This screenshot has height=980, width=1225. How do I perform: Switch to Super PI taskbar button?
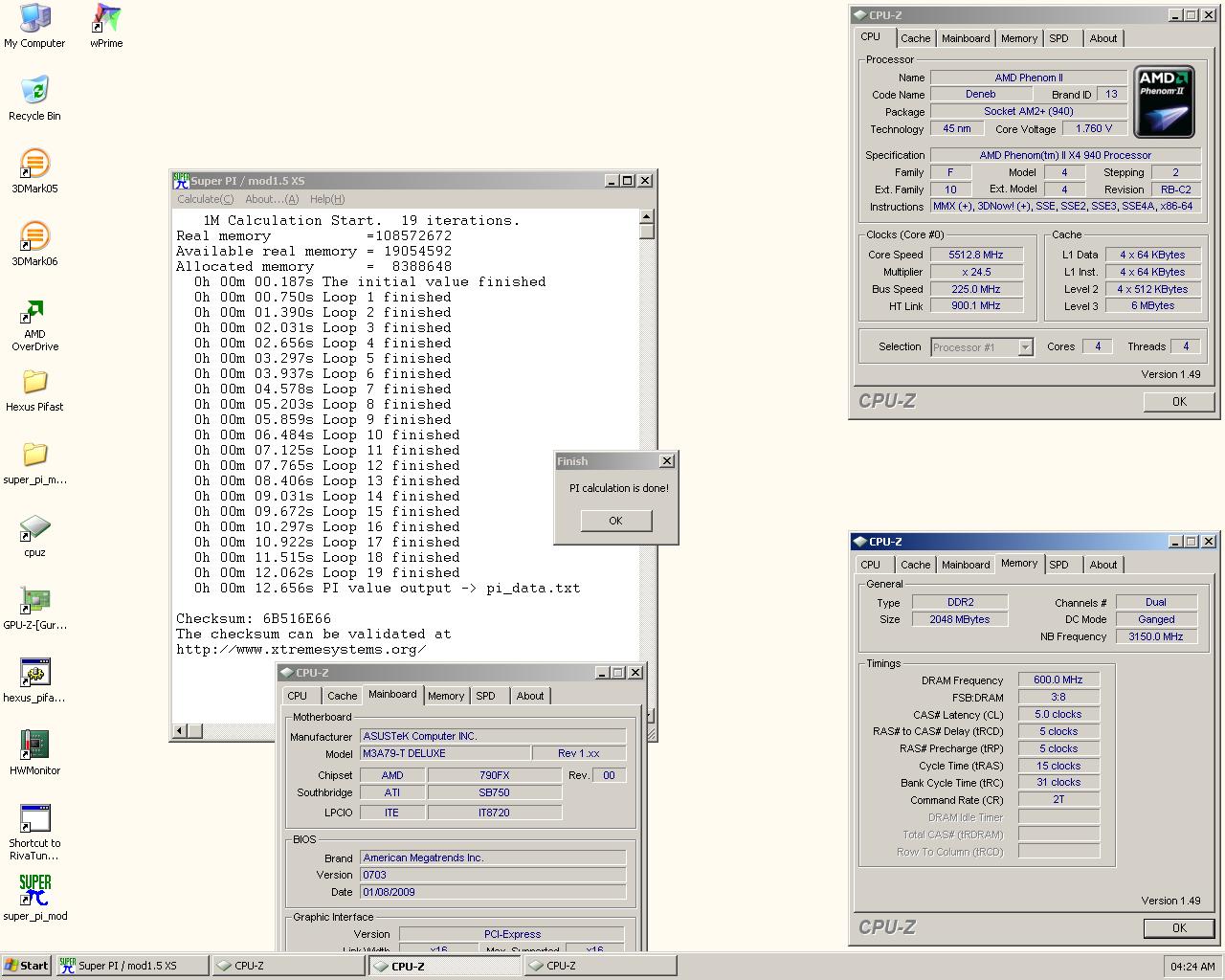132,966
